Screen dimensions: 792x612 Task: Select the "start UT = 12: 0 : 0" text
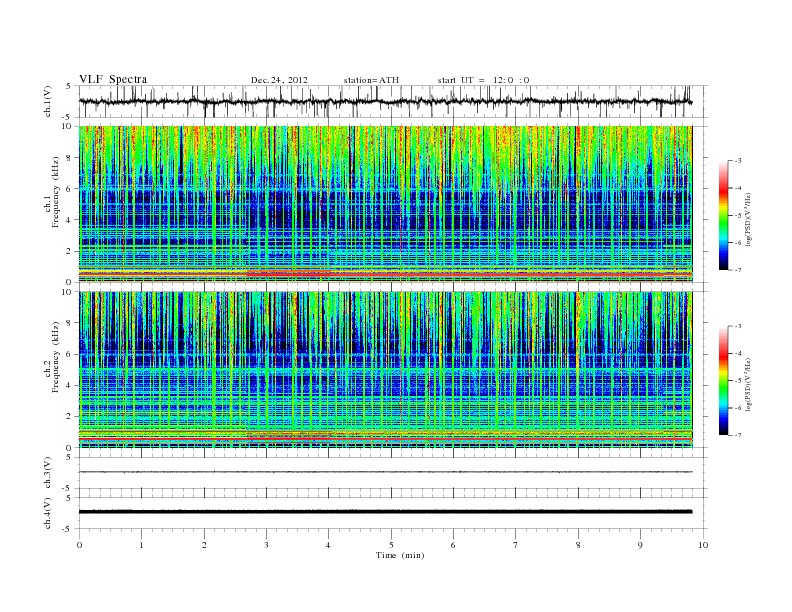483,80
